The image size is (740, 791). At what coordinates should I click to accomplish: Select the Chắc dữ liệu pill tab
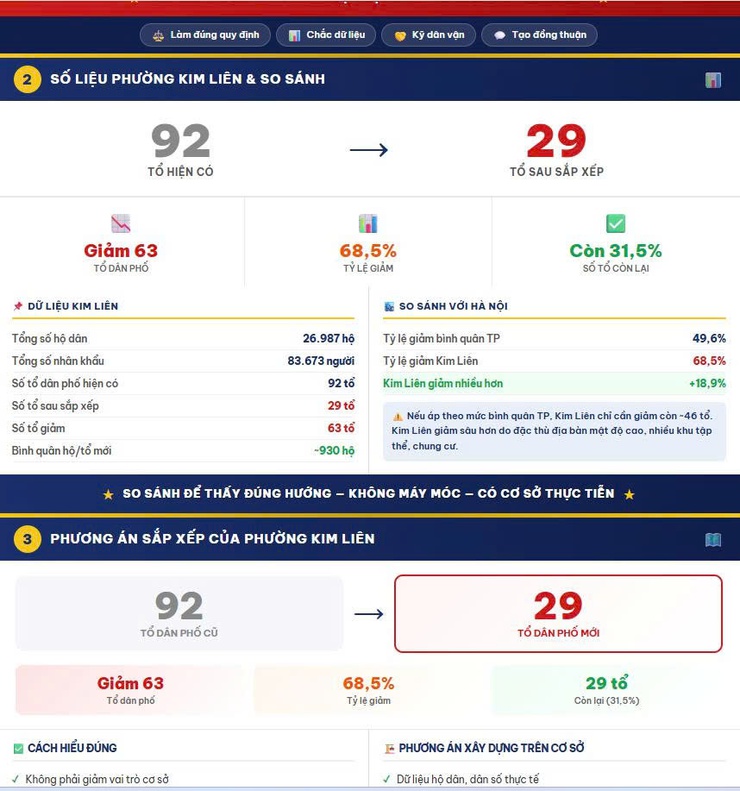[326, 35]
